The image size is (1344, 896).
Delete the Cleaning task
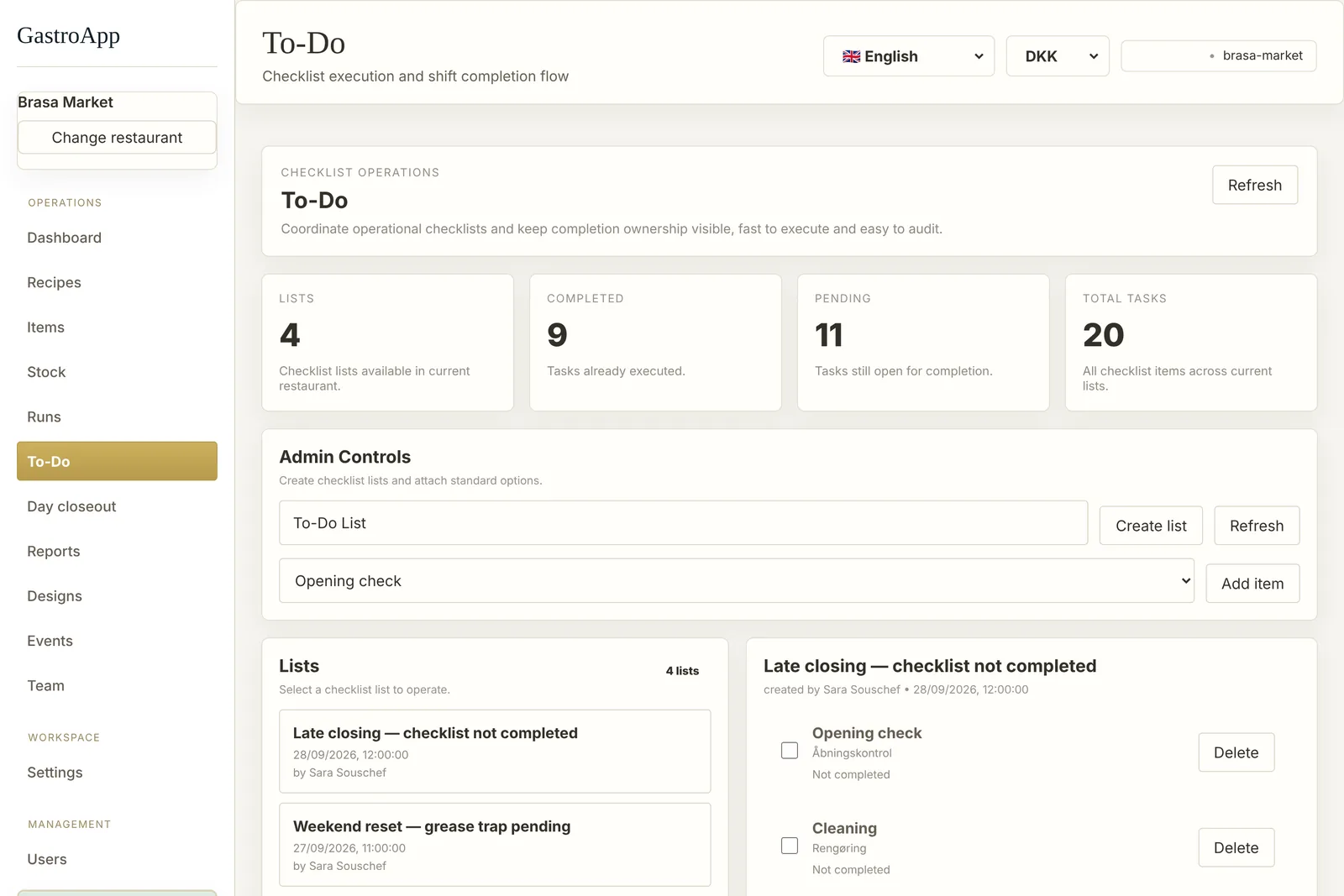[x=1236, y=847]
